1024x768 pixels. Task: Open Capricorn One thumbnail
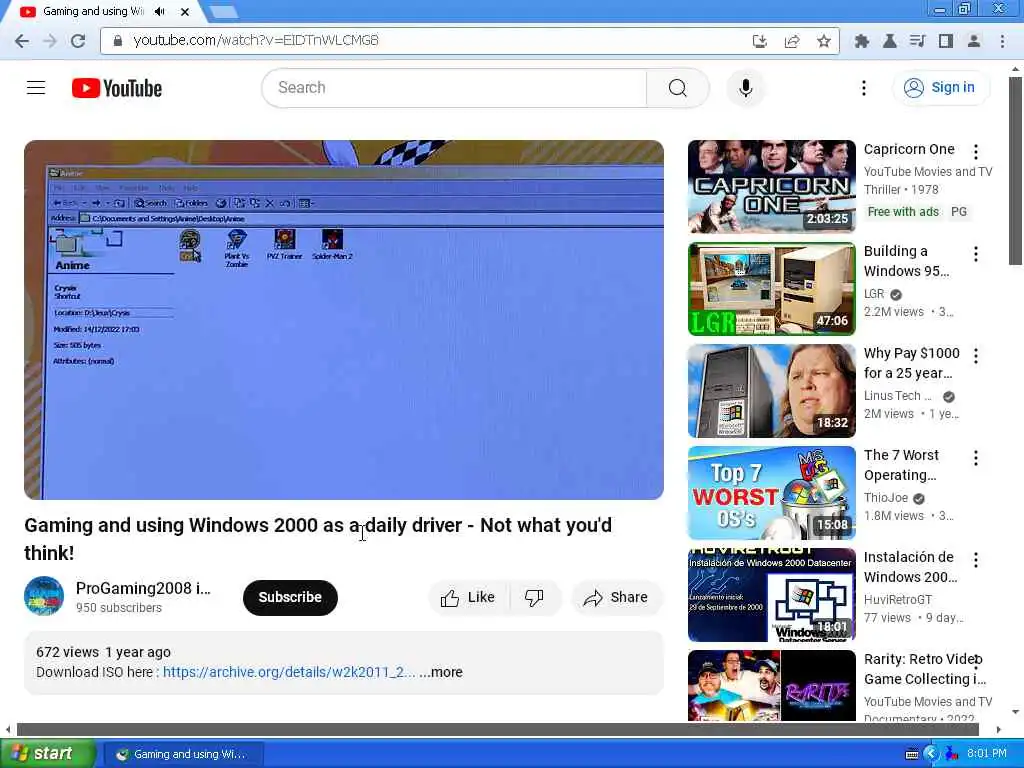771,186
